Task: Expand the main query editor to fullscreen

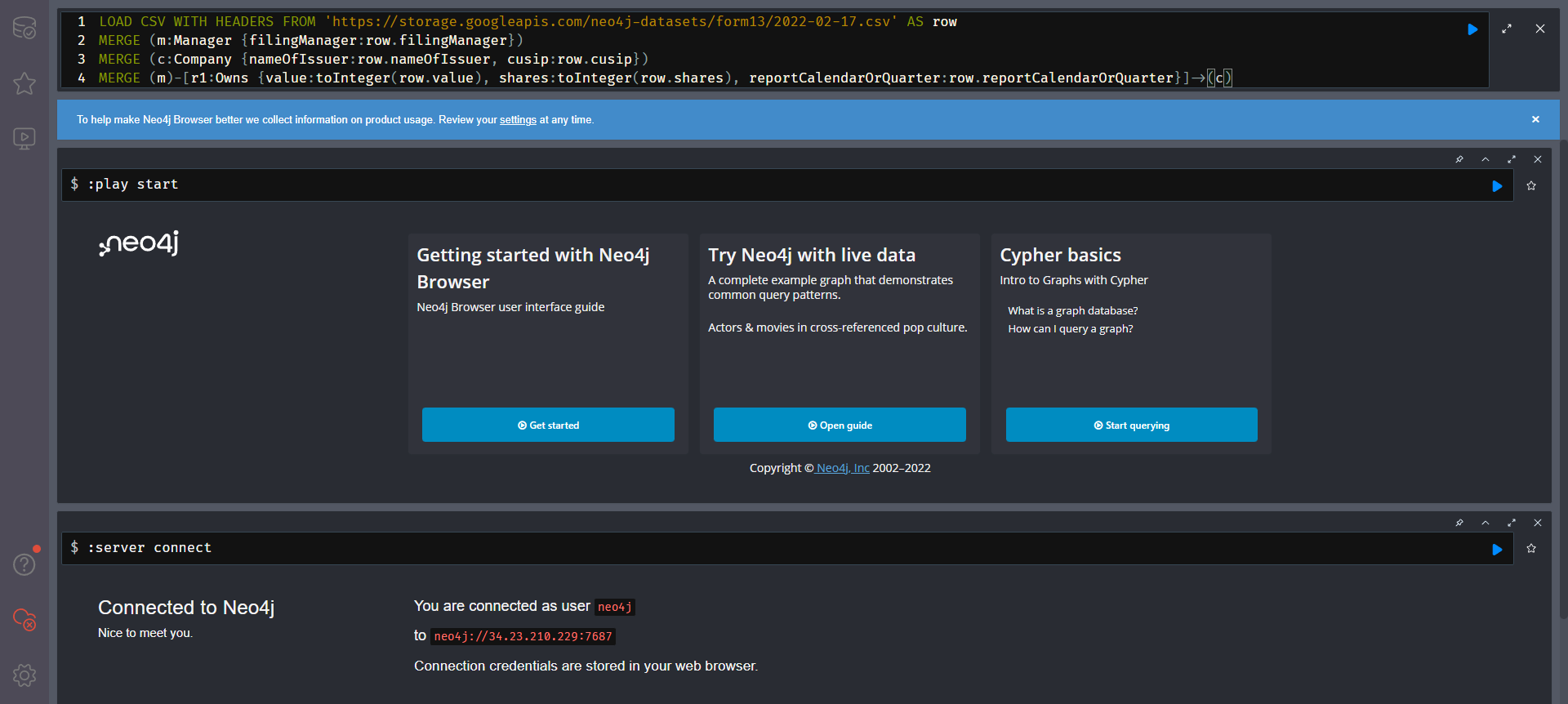Action: pos(1507,29)
